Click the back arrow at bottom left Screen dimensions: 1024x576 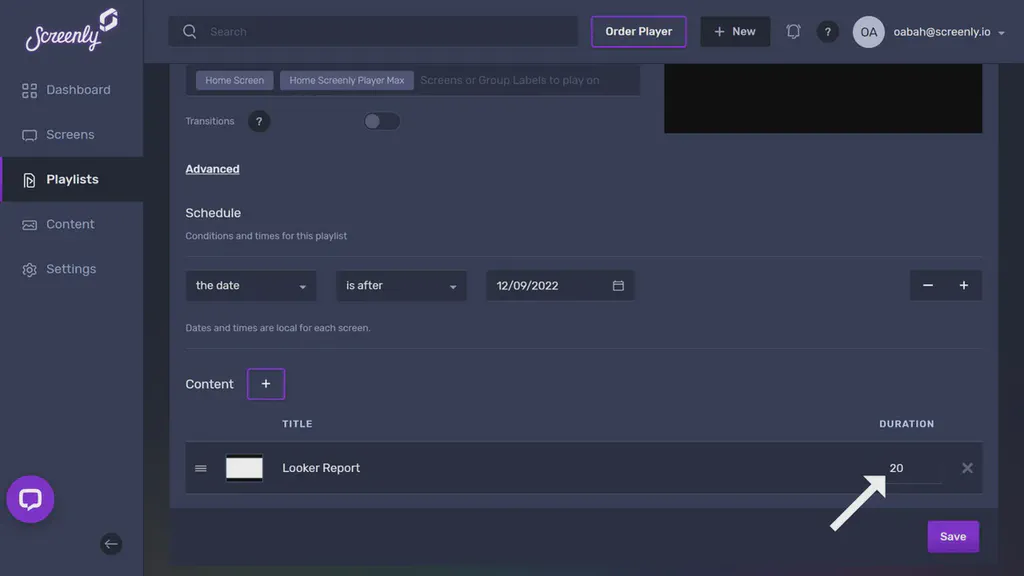(x=111, y=544)
